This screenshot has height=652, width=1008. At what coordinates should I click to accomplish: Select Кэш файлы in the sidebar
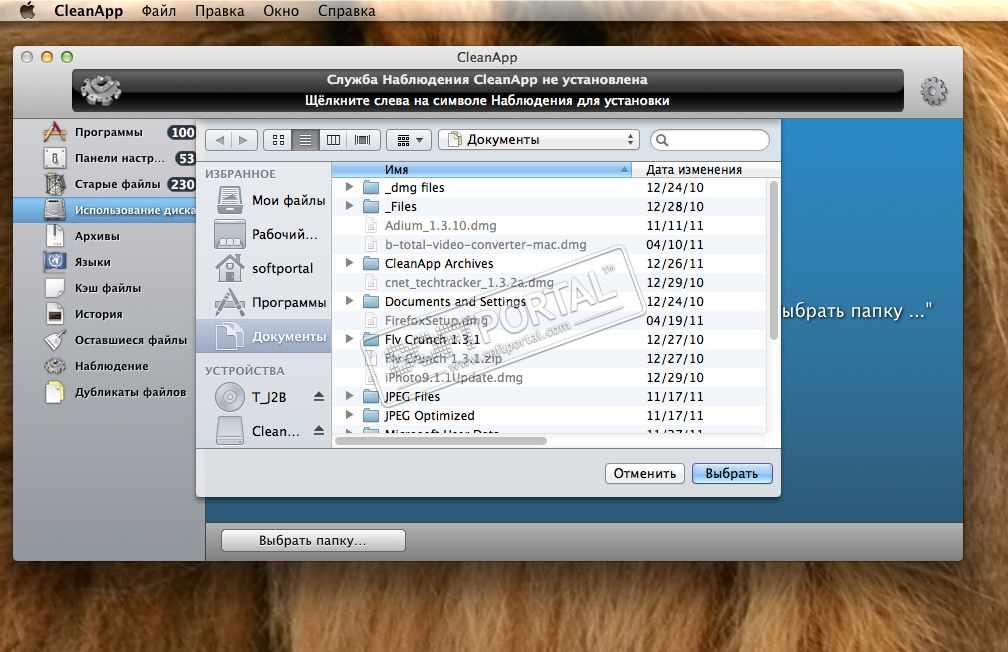(107, 288)
